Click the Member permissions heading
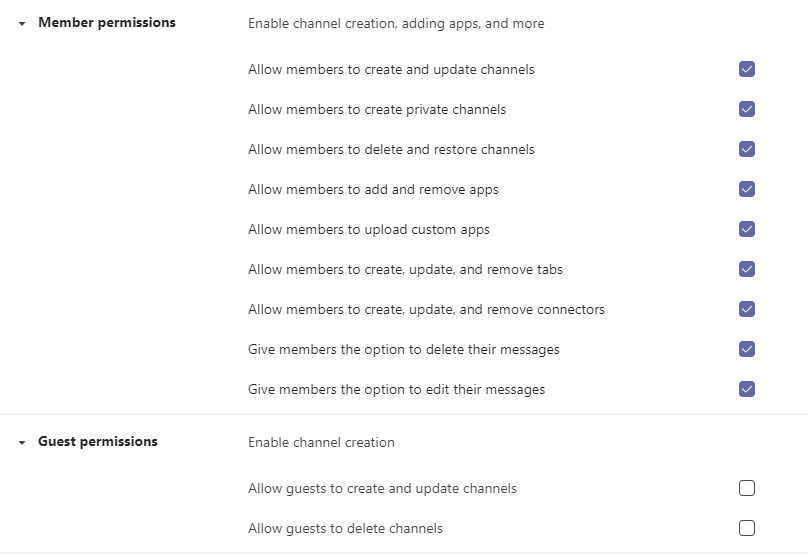This screenshot has width=808, height=557. pos(106,22)
